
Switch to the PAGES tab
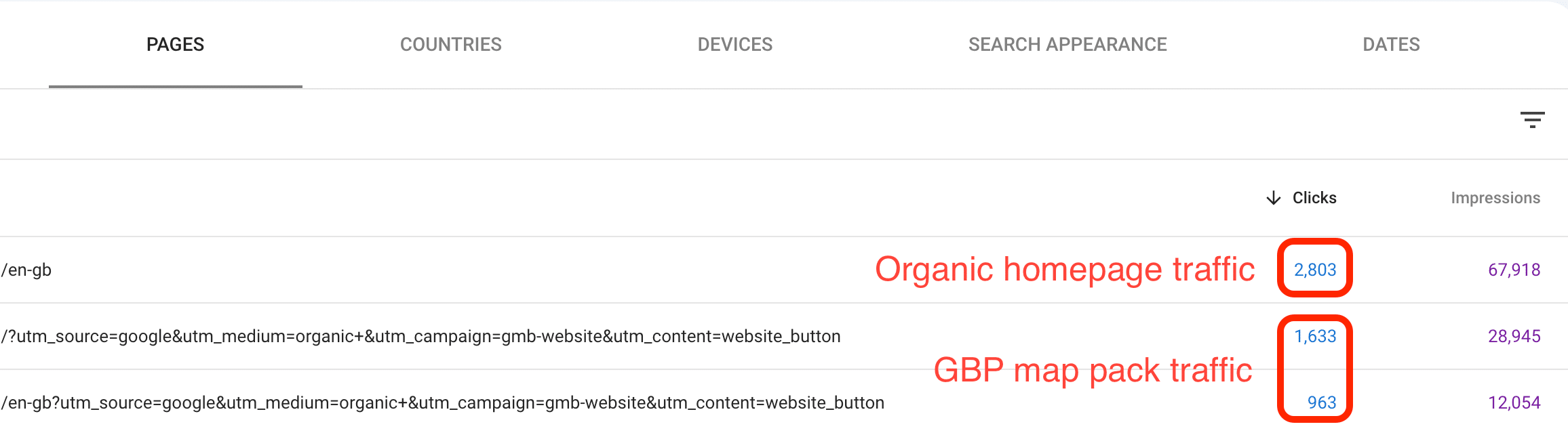point(174,44)
